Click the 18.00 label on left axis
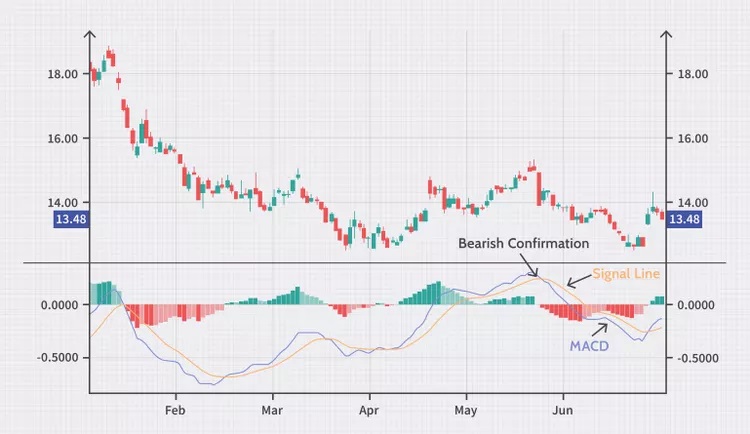Viewport: 750px width, 434px height. tap(63, 74)
